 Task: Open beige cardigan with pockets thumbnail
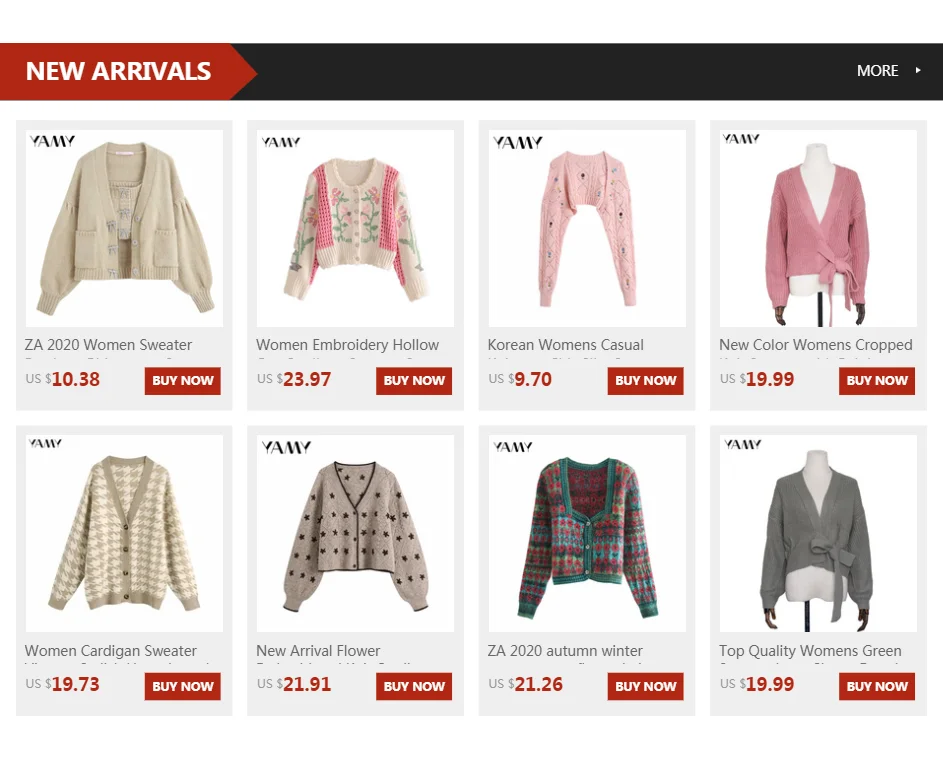tap(124, 229)
